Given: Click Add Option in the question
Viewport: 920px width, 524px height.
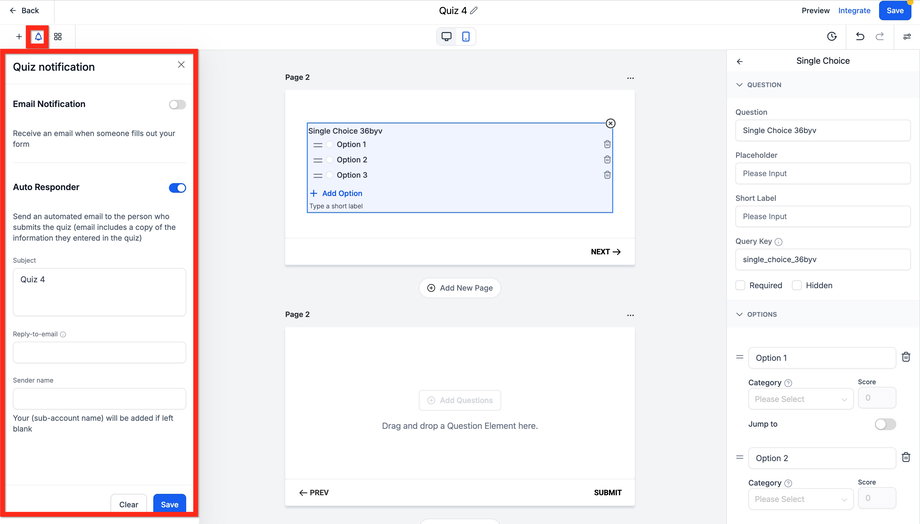Looking at the screenshot, I should click(336, 193).
